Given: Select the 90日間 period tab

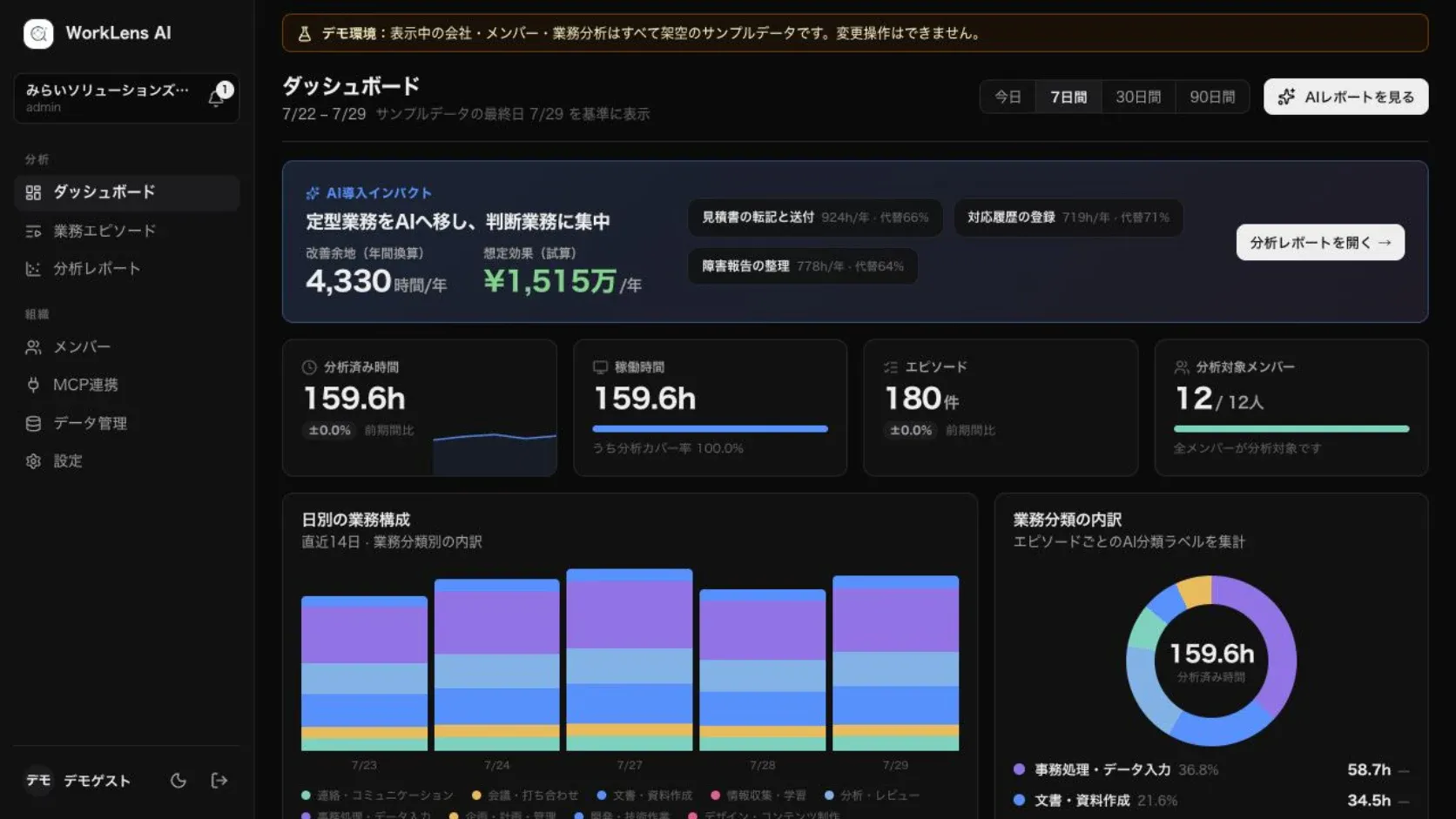Looking at the screenshot, I should click(1212, 97).
